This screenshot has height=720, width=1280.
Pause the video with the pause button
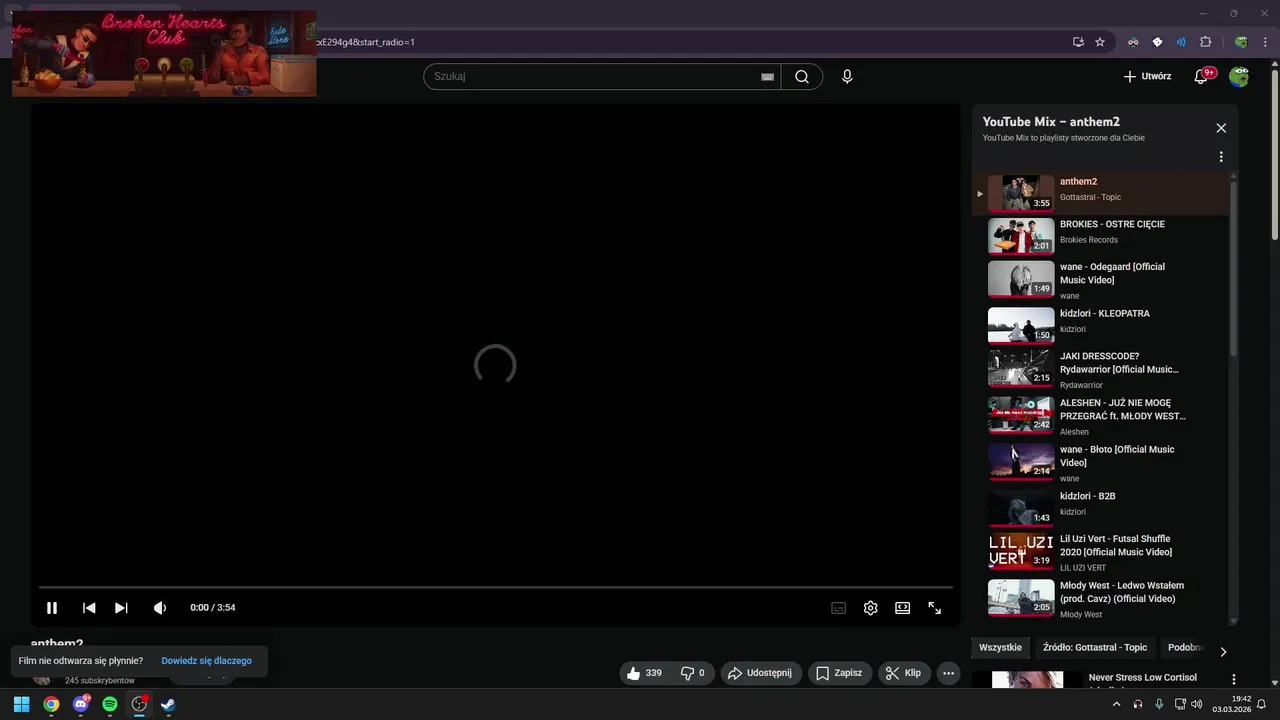click(52, 608)
